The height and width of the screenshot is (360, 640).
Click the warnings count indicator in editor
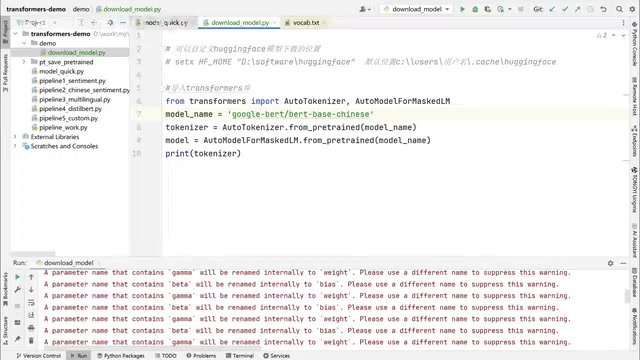602,36
